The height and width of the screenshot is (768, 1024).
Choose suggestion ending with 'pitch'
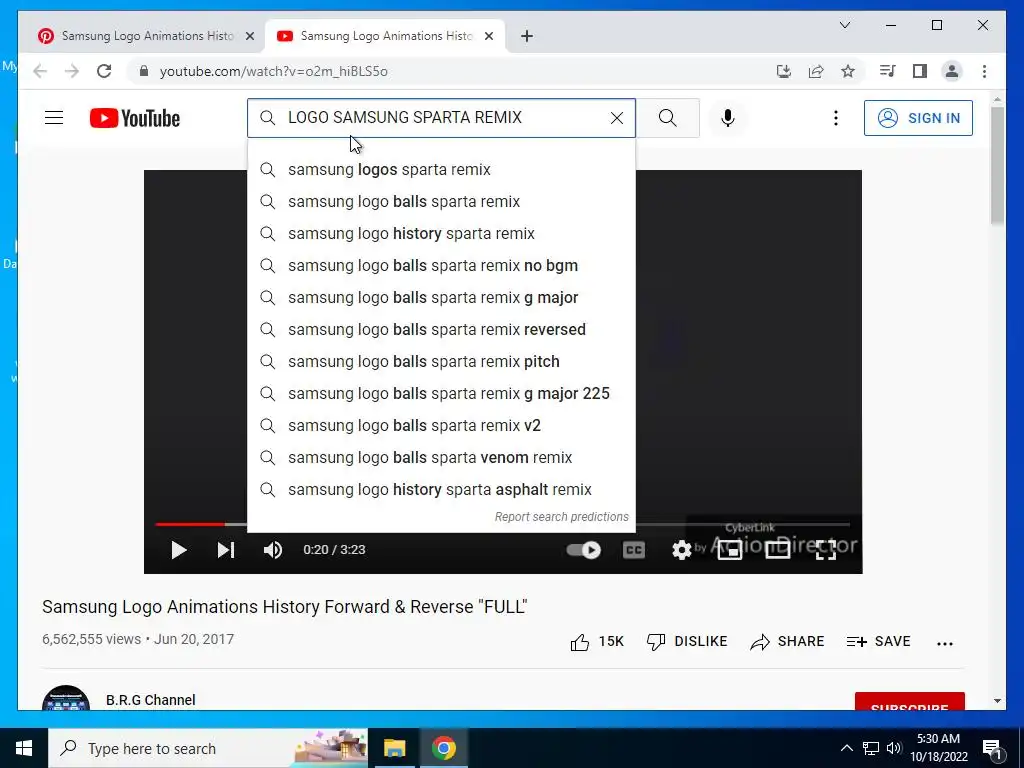tap(441, 362)
